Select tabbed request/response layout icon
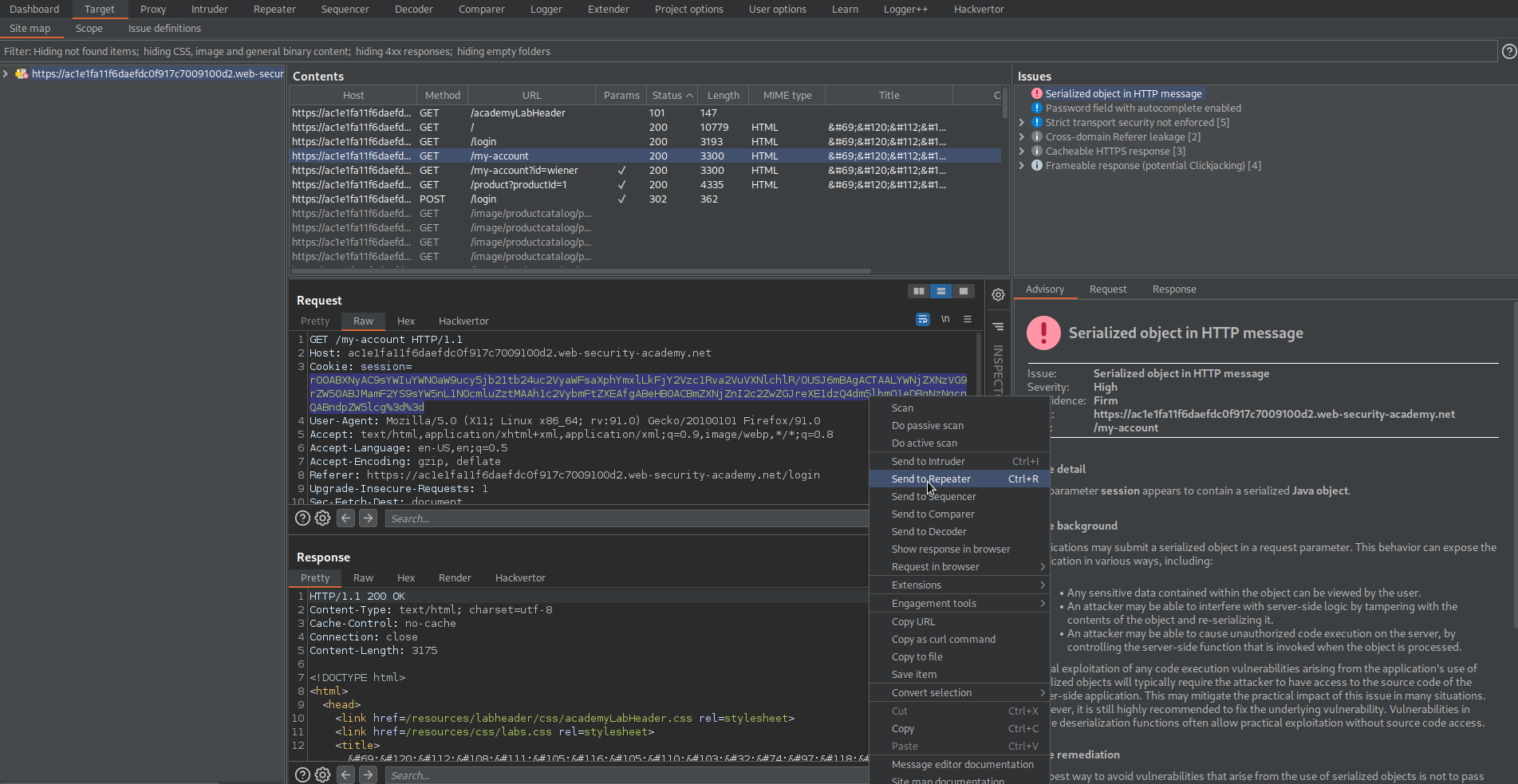Image resolution: width=1518 pixels, height=784 pixels. pyautogui.click(x=964, y=291)
